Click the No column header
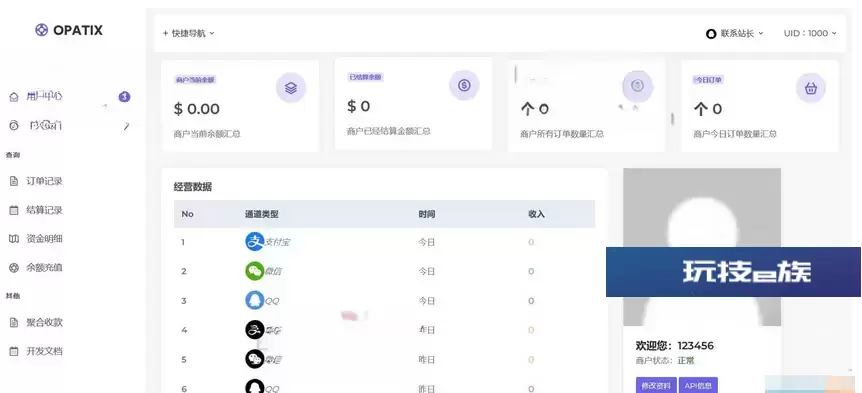 (x=187, y=214)
